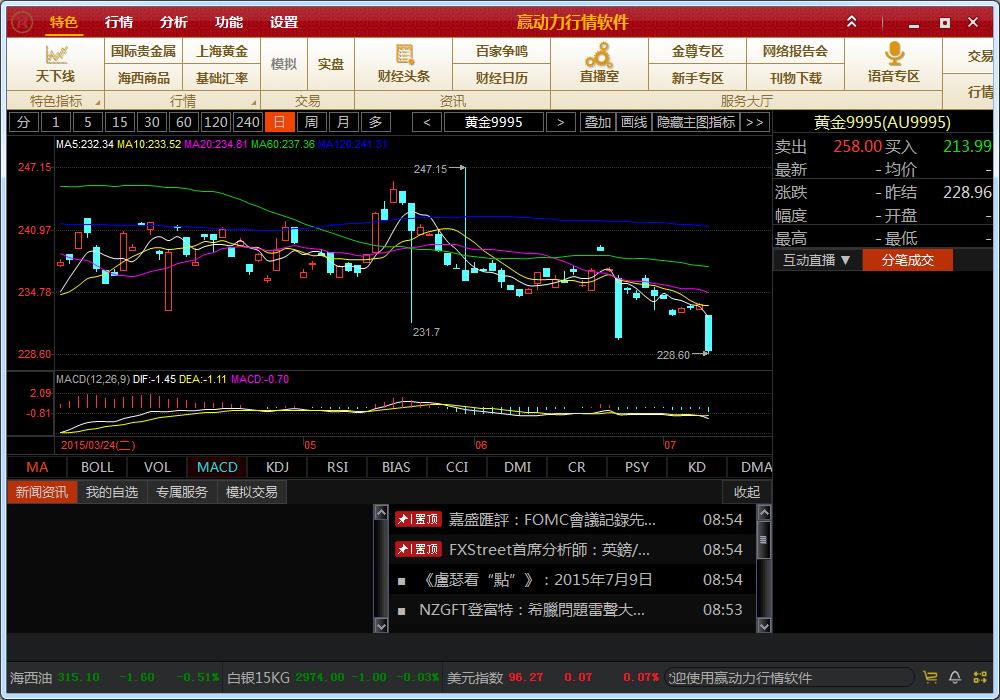
Task: Open 财经头条 news headlines
Action: click(404, 64)
